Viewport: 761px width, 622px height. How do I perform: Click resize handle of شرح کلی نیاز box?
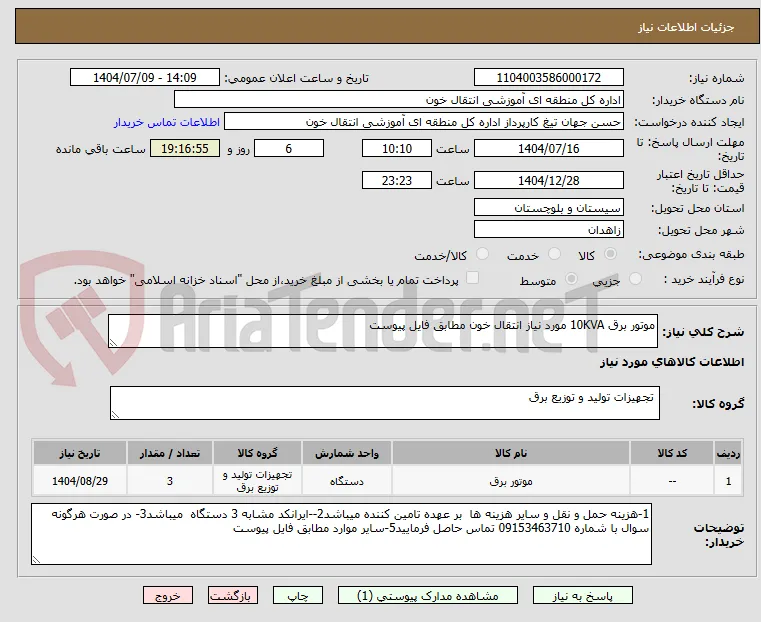(113, 343)
